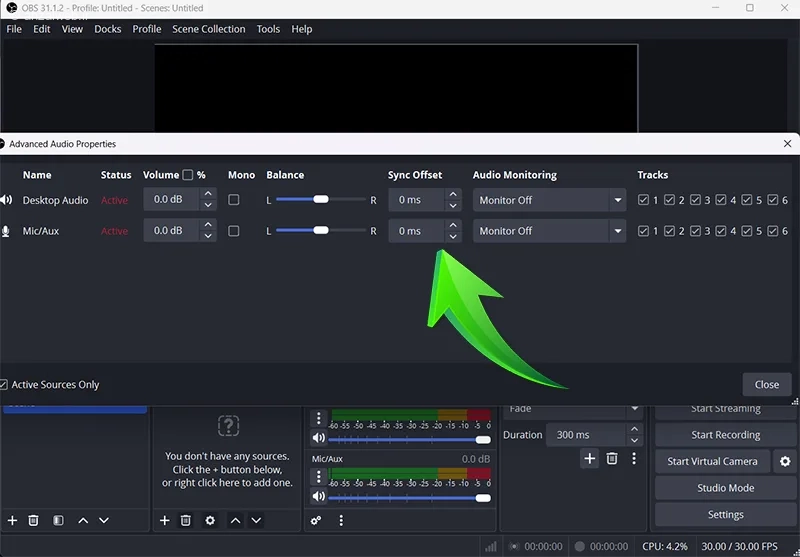Screen dimensions: 800x557
Task: Click the remove transition trash icon
Action: tap(612, 459)
